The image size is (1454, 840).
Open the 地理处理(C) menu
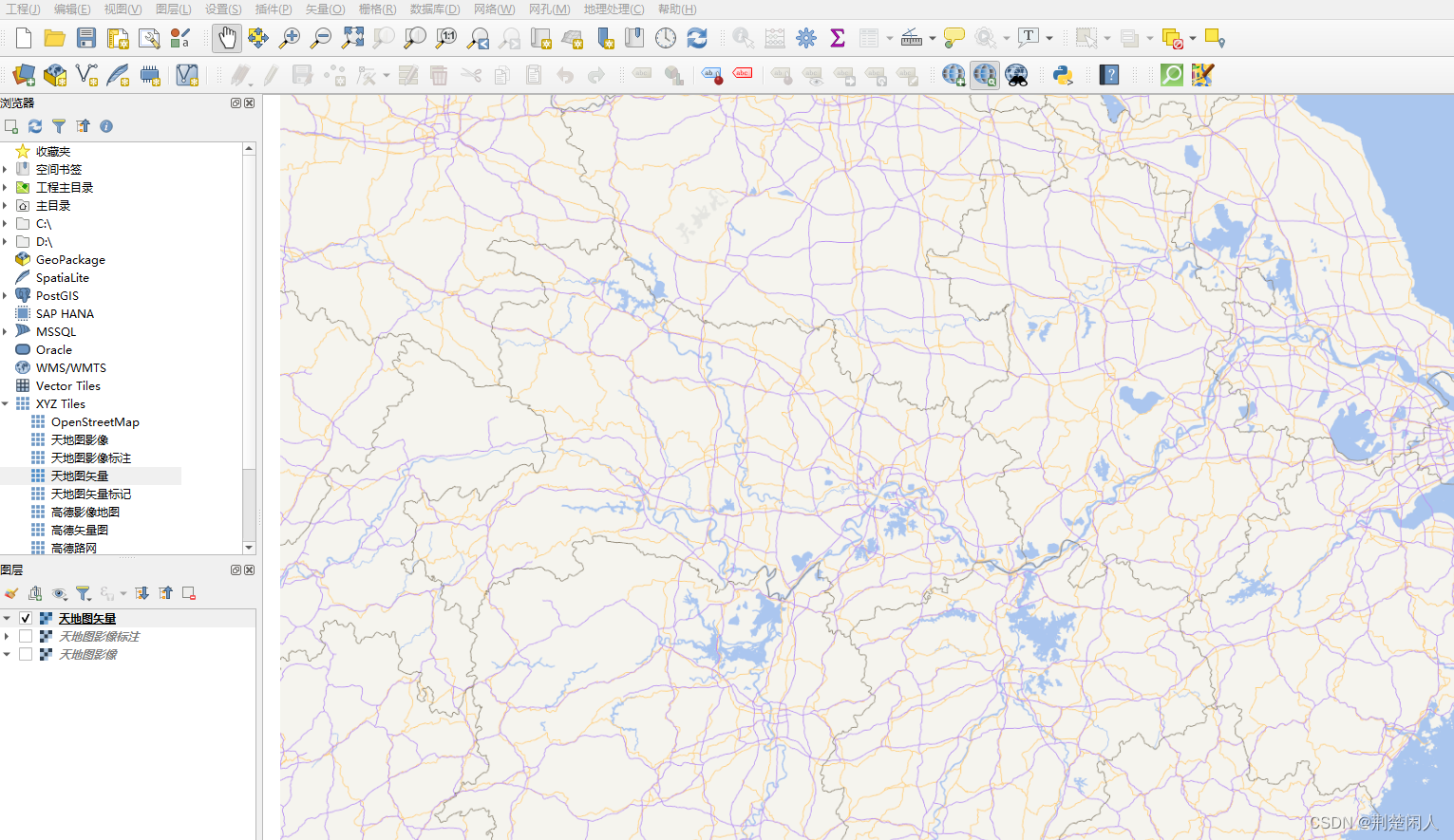click(614, 9)
